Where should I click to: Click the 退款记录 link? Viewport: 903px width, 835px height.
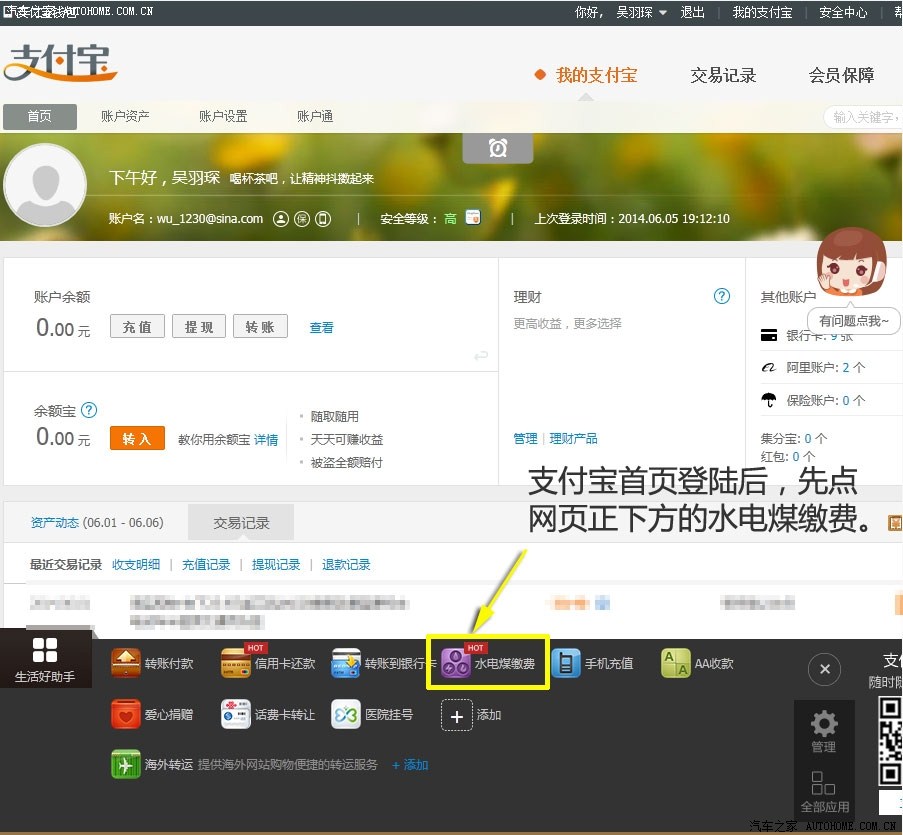pyautogui.click(x=346, y=564)
